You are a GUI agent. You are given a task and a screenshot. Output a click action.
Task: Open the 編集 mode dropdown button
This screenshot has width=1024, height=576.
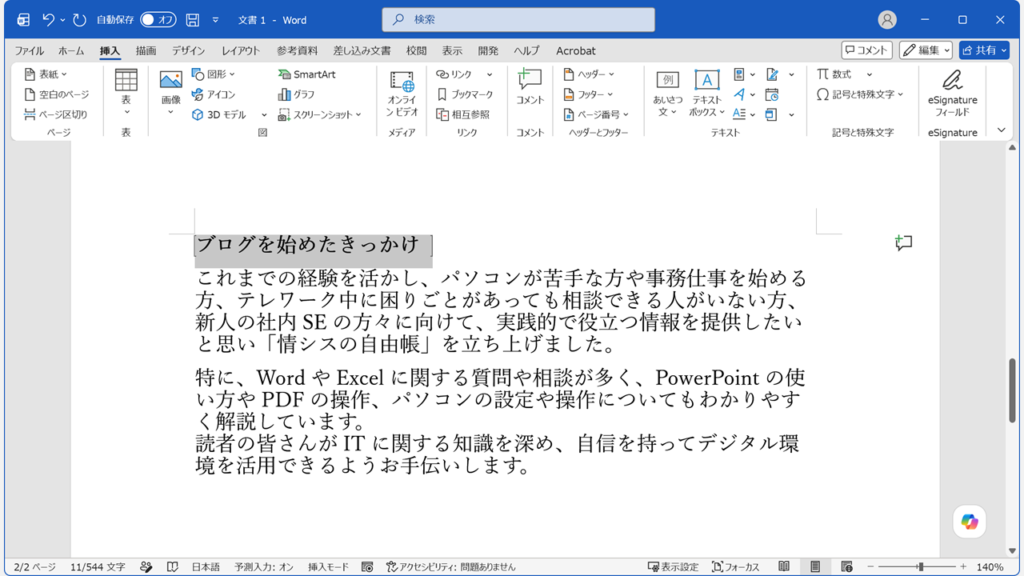(925, 50)
